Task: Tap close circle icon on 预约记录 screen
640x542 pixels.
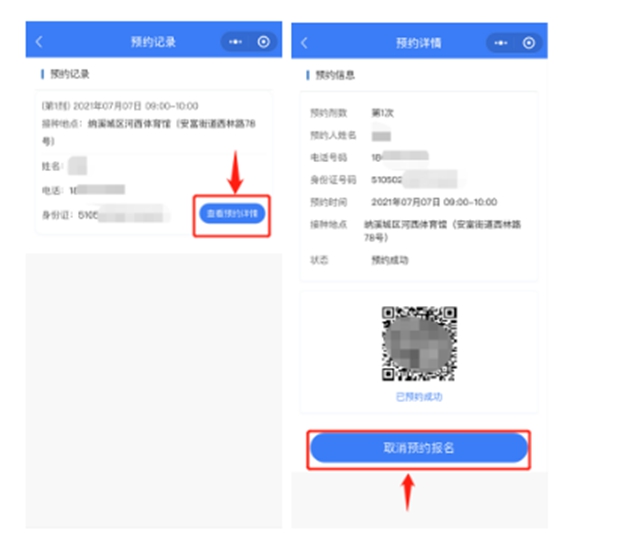Action: [x=263, y=42]
